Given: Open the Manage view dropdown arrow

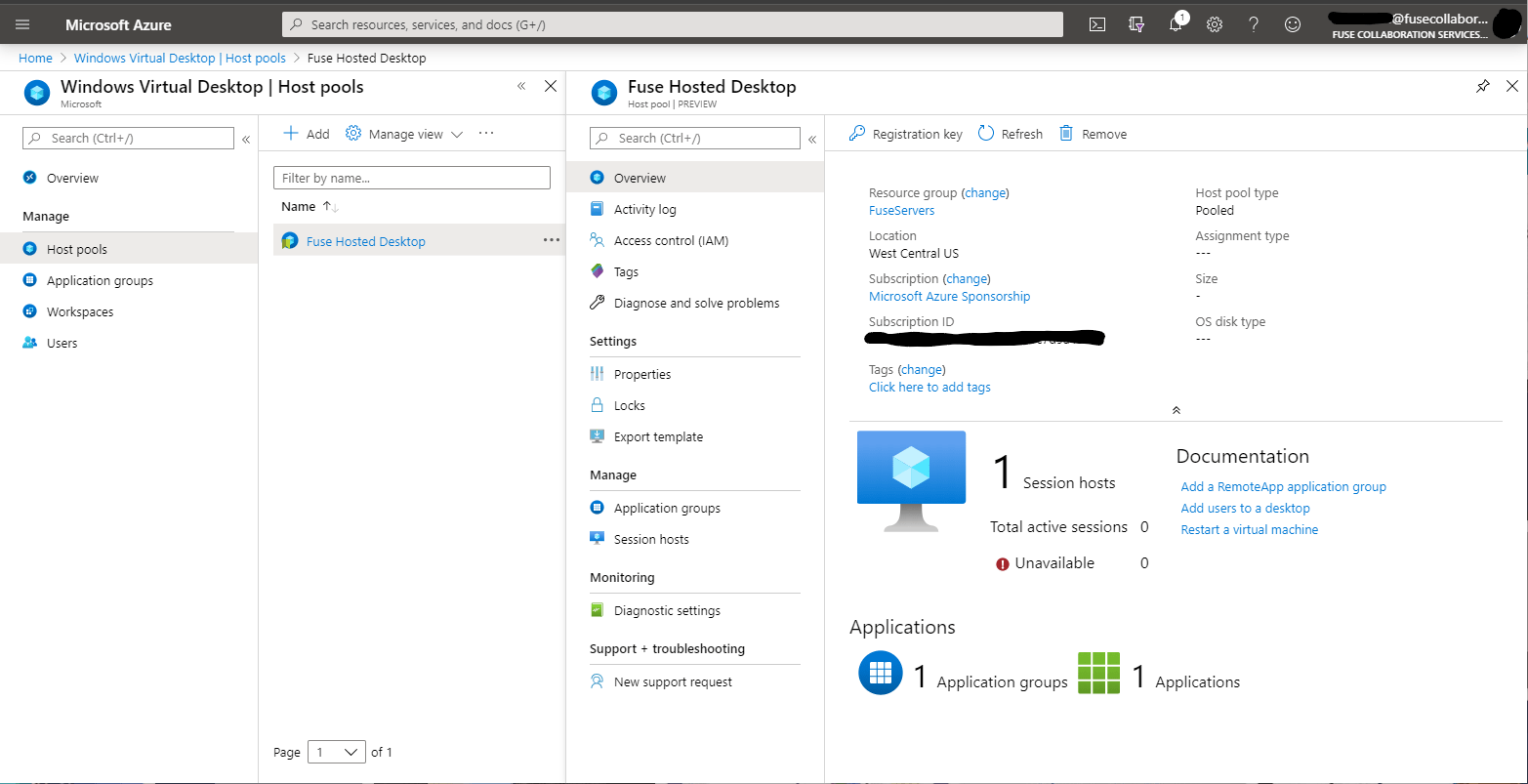Looking at the screenshot, I should (x=457, y=135).
